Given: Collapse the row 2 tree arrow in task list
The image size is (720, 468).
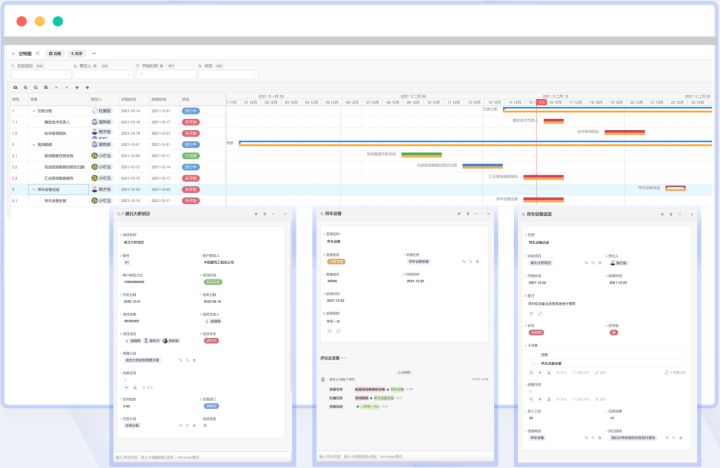Looking at the screenshot, I should pyautogui.click(x=33, y=144).
